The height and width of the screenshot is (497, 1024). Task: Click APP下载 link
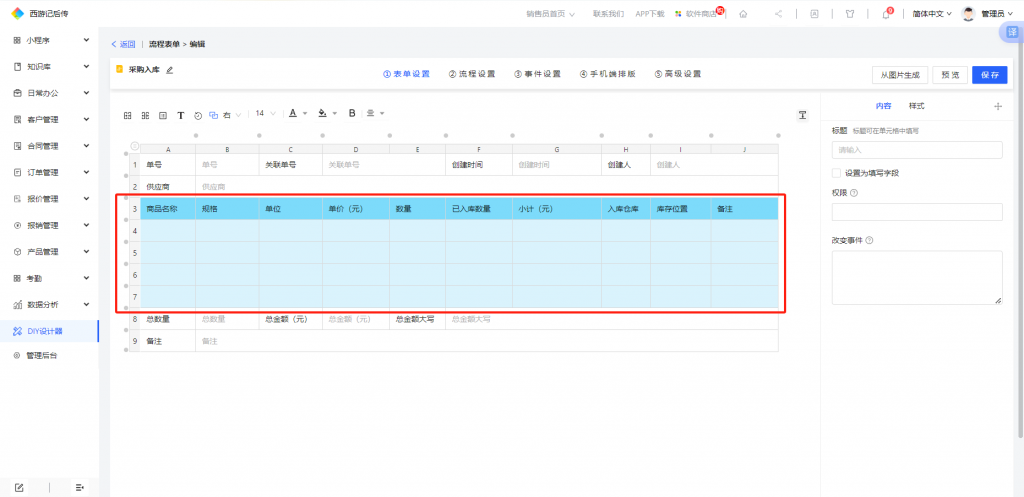650,14
